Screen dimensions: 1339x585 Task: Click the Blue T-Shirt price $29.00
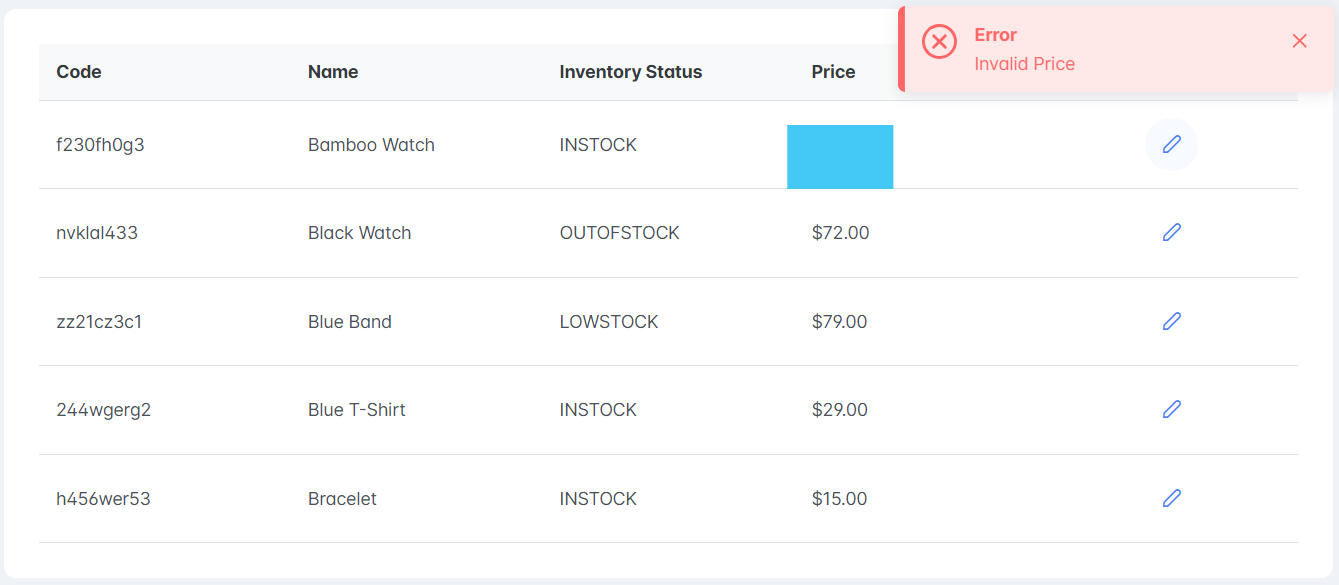coord(839,410)
